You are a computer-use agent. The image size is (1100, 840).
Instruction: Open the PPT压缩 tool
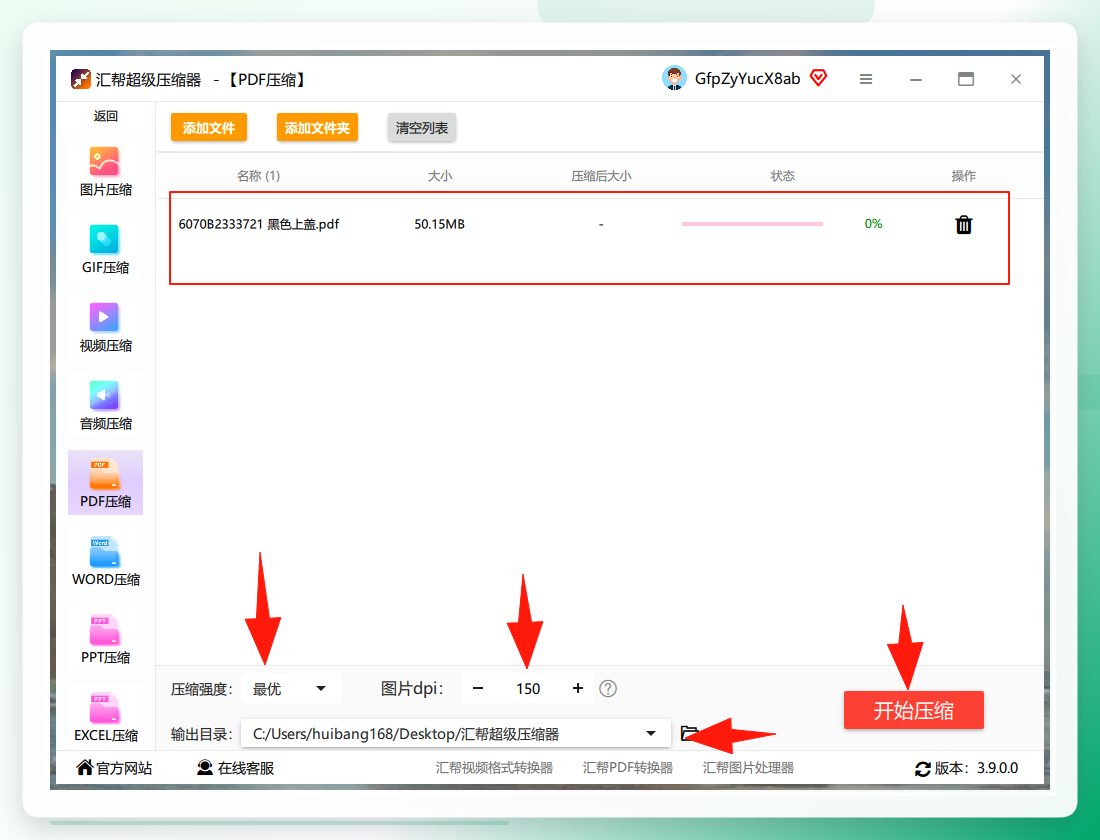105,639
